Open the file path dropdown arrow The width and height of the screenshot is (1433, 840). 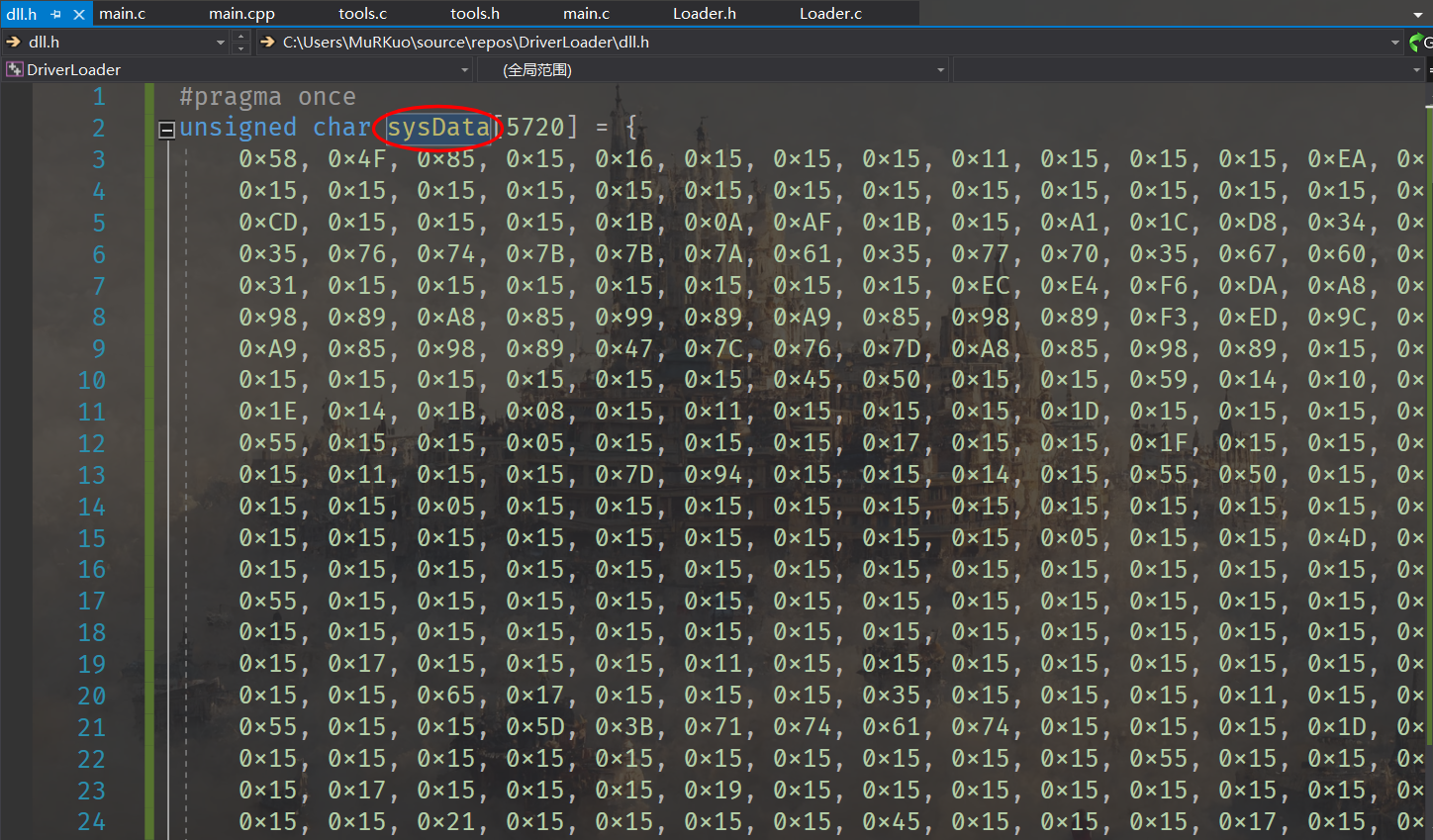(1394, 42)
